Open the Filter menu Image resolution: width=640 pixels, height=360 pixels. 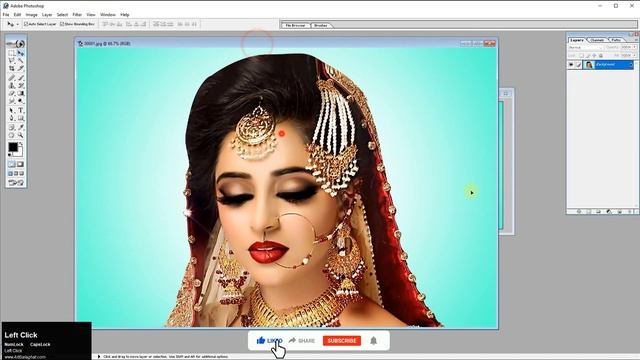coord(77,15)
